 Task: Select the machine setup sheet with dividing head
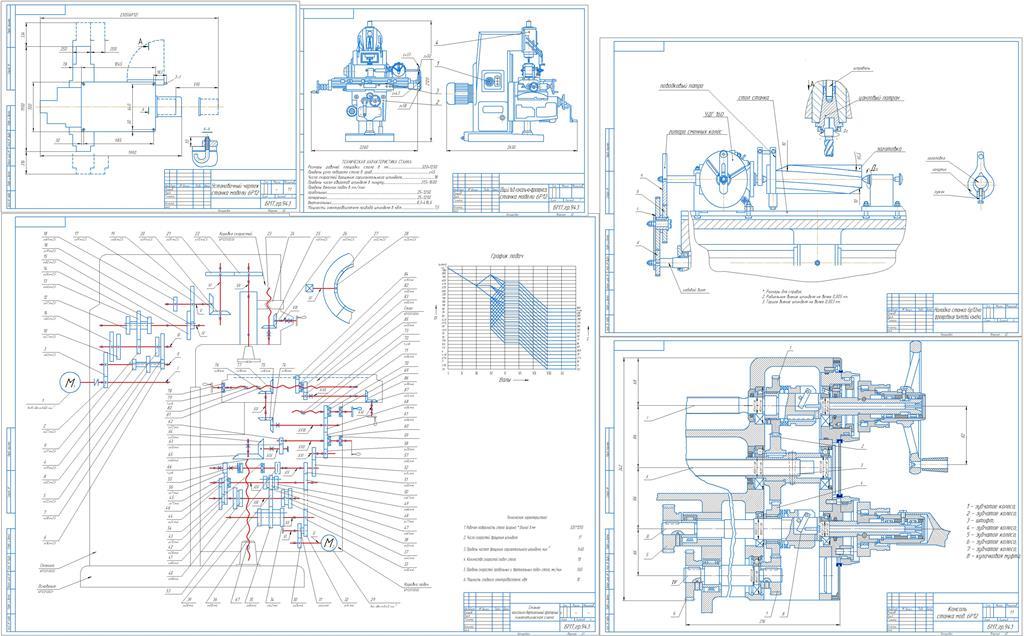pos(810,187)
